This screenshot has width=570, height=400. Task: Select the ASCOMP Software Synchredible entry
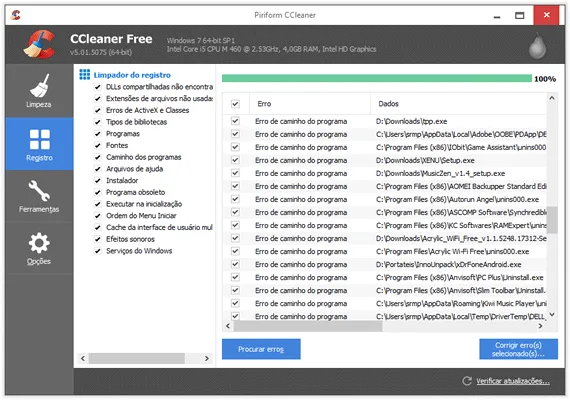pyautogui.click(x=461, y=212)
